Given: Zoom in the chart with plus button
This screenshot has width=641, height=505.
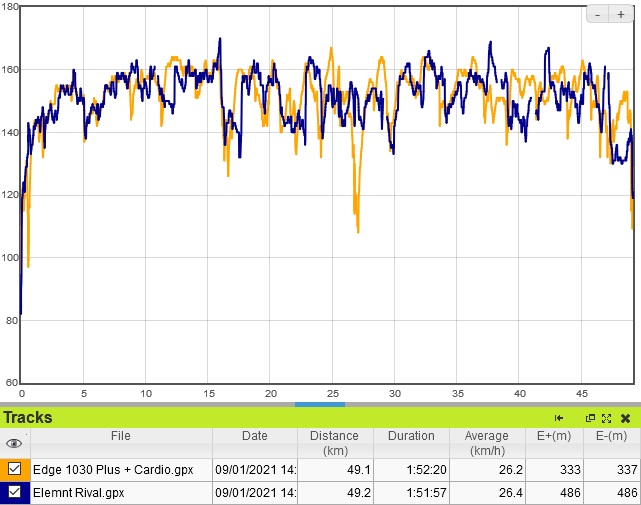Looking at the screenshot, I should pyautogui.click(x=620, y=14).
